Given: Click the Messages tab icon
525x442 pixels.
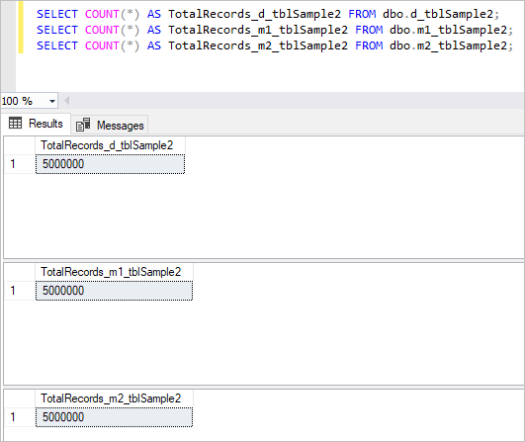Looking at the screenshot, I should pos(83,125).
